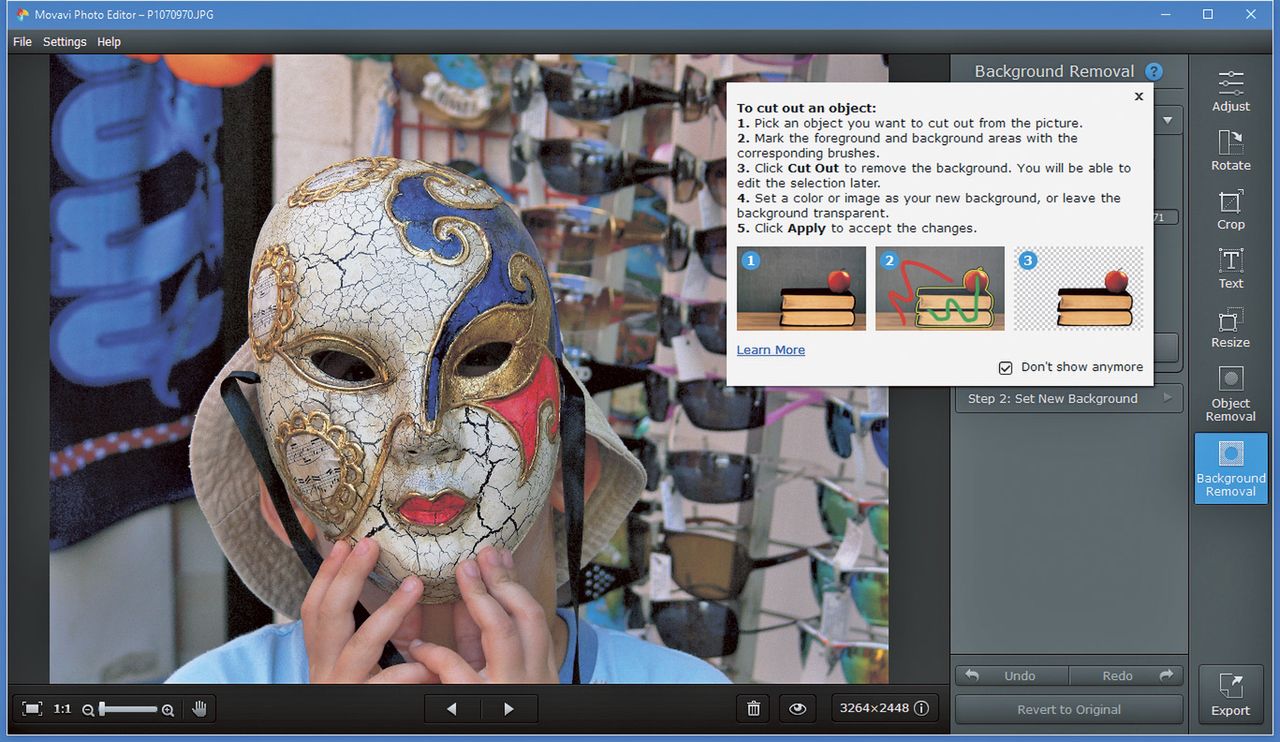The height and width of the screenshot is (742, 1280).
Task: Show image info 3264×2448
Action: pos(884,708)
